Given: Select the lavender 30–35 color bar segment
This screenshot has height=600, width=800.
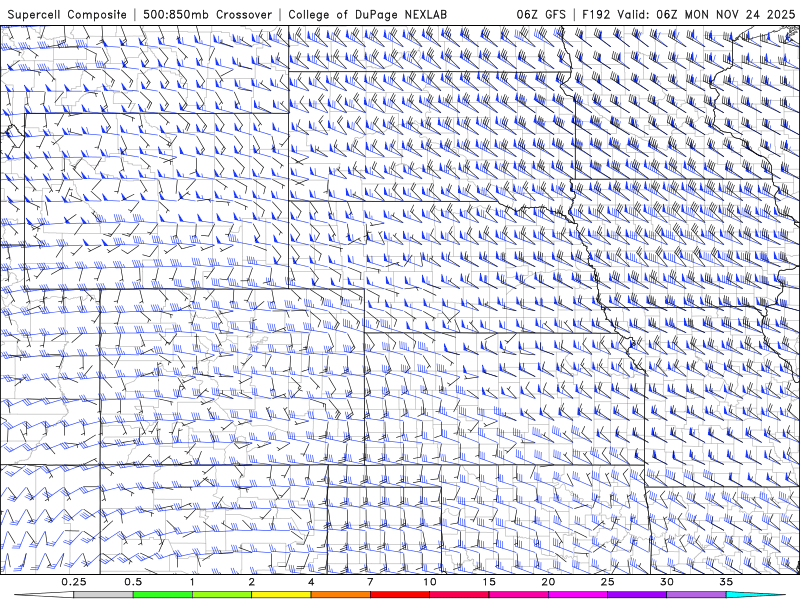Looking at the screenshot, I should [696, 595].
